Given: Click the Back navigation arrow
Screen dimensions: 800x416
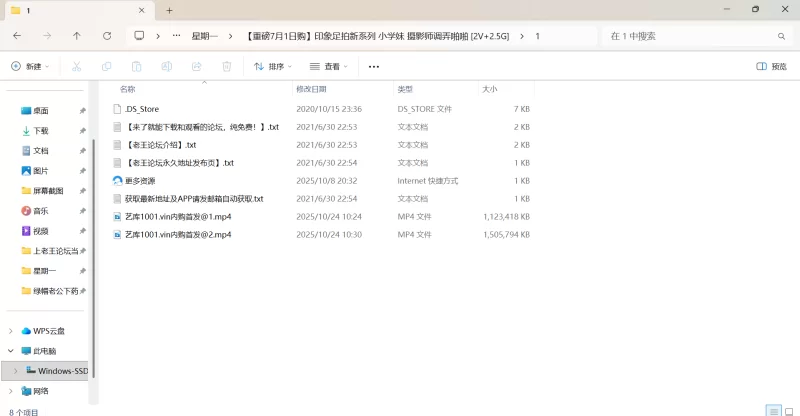Looking at the screenshot, I should tap(17, 36).
